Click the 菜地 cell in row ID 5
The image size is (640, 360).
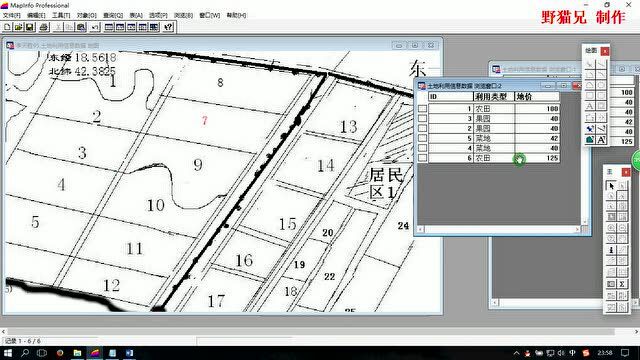tap(494, 138)
